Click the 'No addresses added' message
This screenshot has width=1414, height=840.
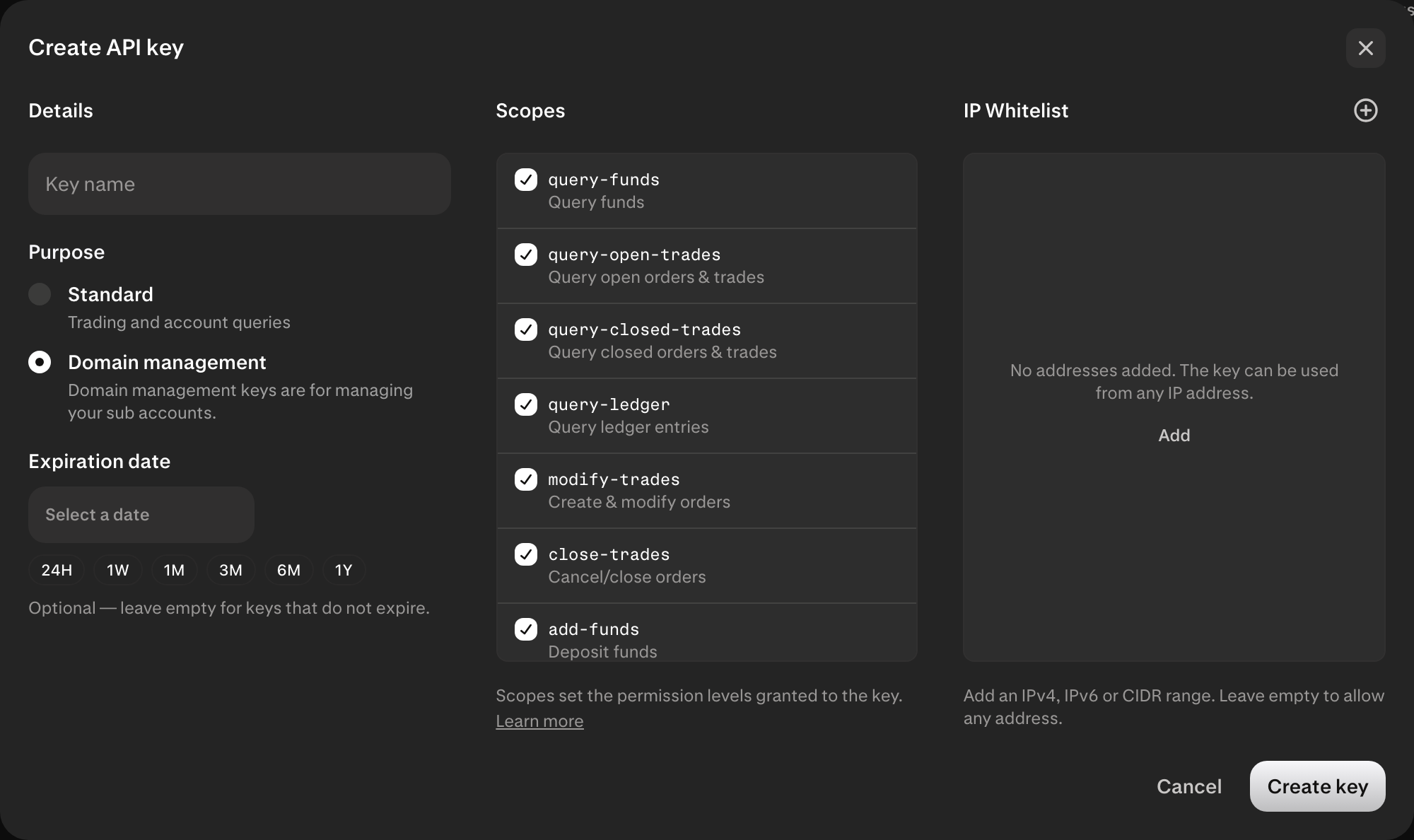(x=1174, y=382)
